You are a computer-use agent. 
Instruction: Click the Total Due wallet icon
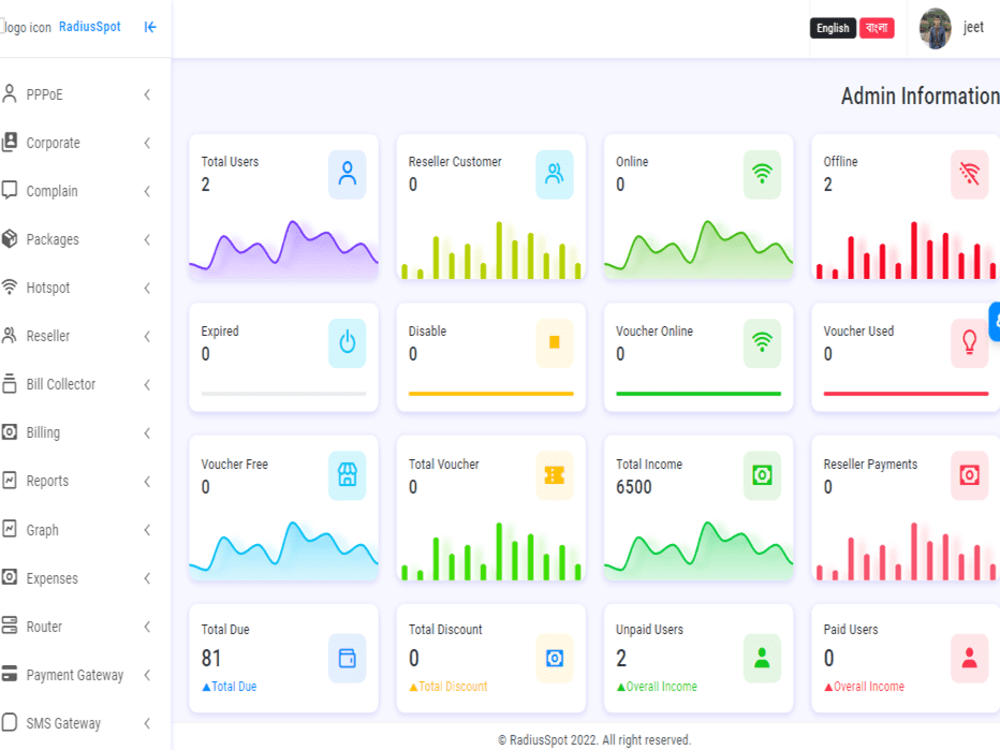tap(347, 658)
